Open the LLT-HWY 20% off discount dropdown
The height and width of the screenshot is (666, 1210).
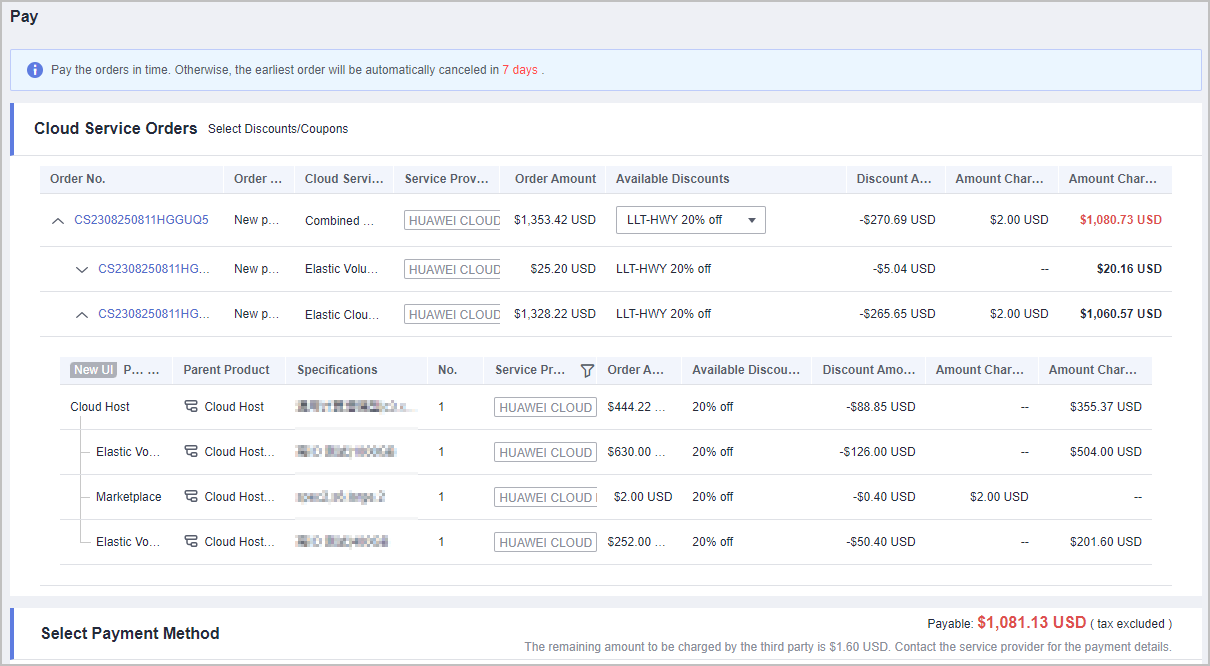pyautogui.click(x=690, y=220)
